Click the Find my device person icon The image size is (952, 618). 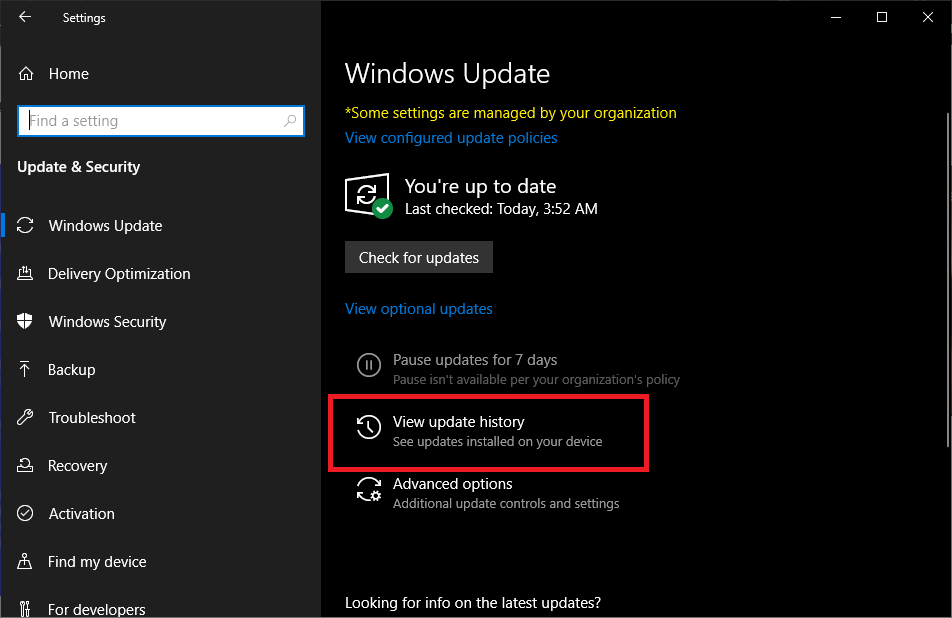(25, 561)
